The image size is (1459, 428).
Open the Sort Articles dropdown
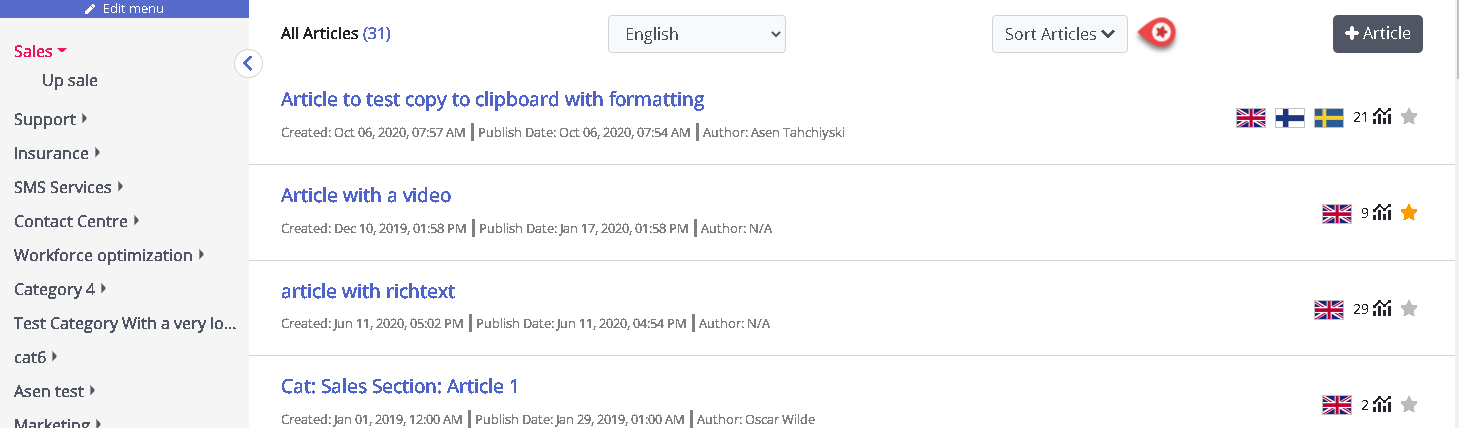(1059, 34)
